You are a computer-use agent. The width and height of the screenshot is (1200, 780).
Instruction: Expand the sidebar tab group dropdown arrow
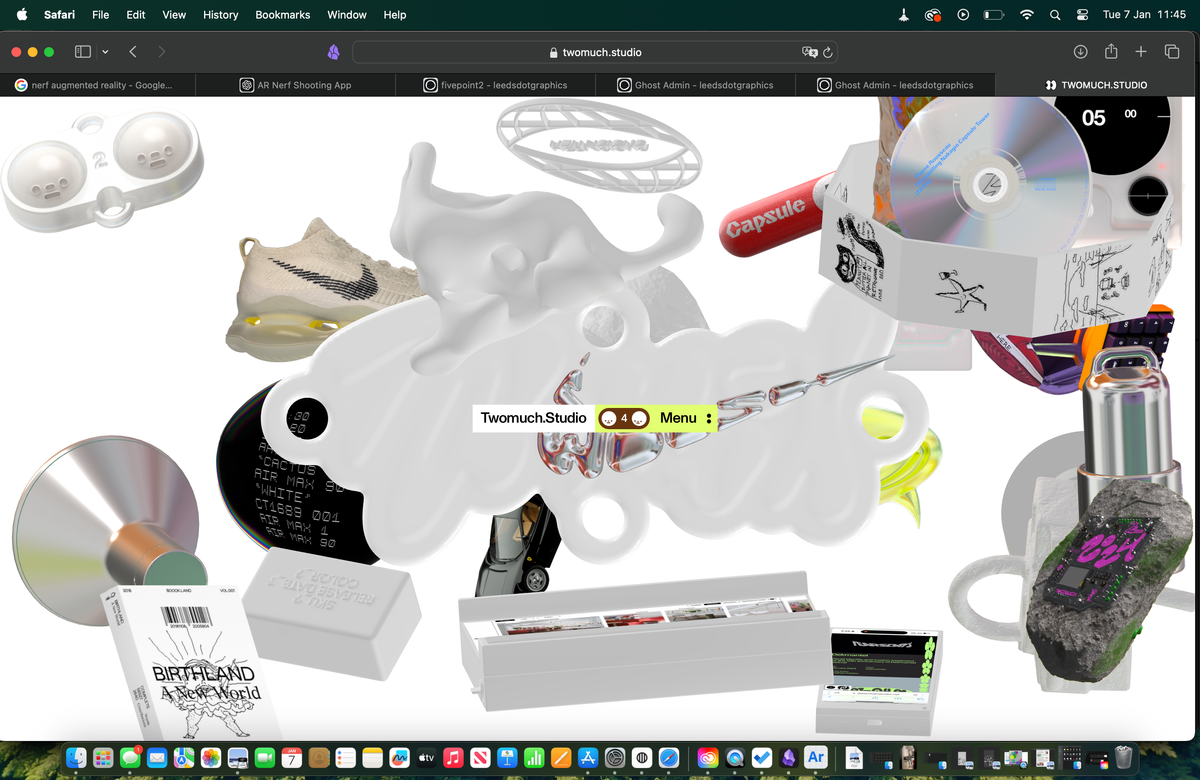(x=105, y=52)
